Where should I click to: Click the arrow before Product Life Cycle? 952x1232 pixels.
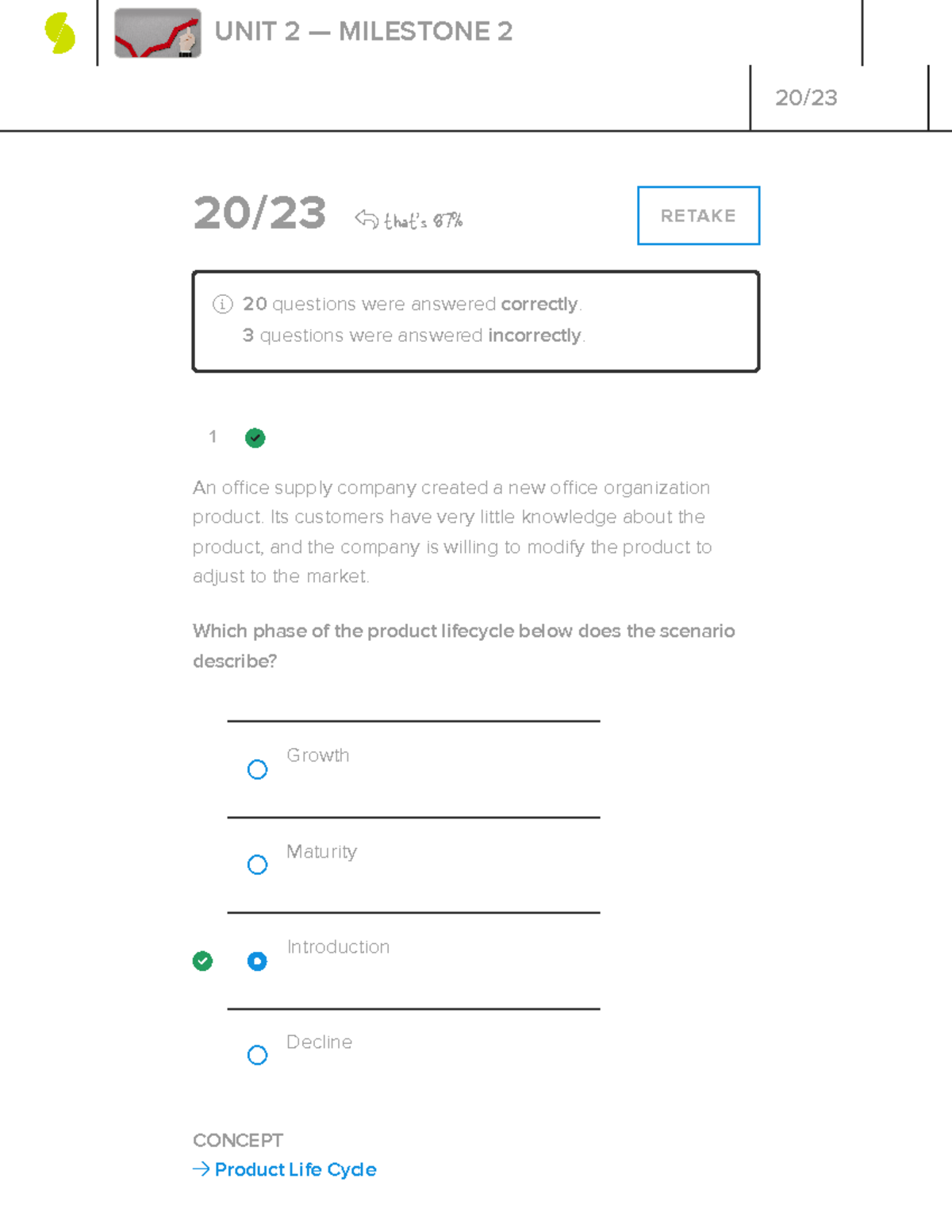coord(201,1169)
